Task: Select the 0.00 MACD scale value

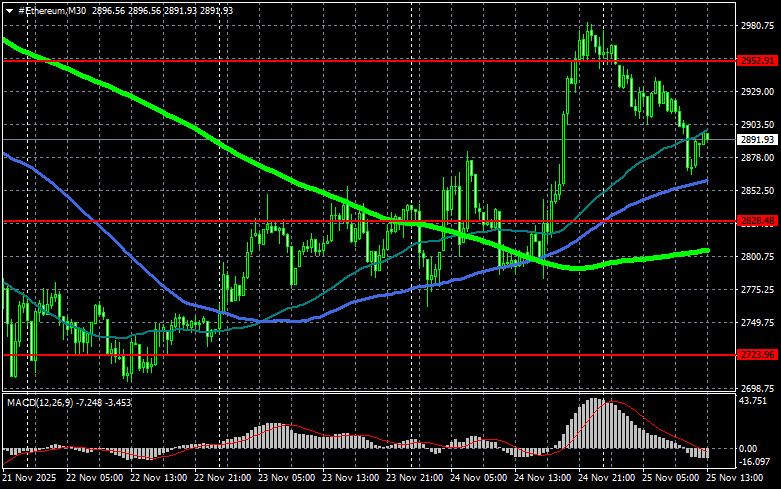Action: coord(749,449)
